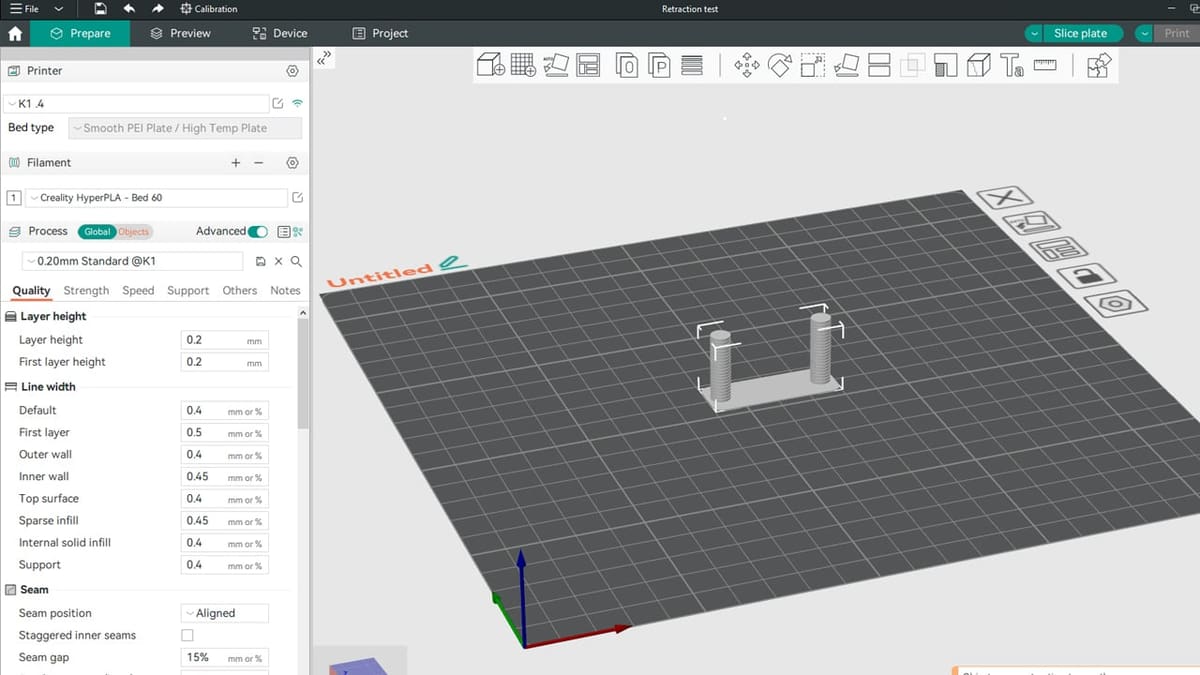Open the Calibration menu in the title bar

coord(210,9)
